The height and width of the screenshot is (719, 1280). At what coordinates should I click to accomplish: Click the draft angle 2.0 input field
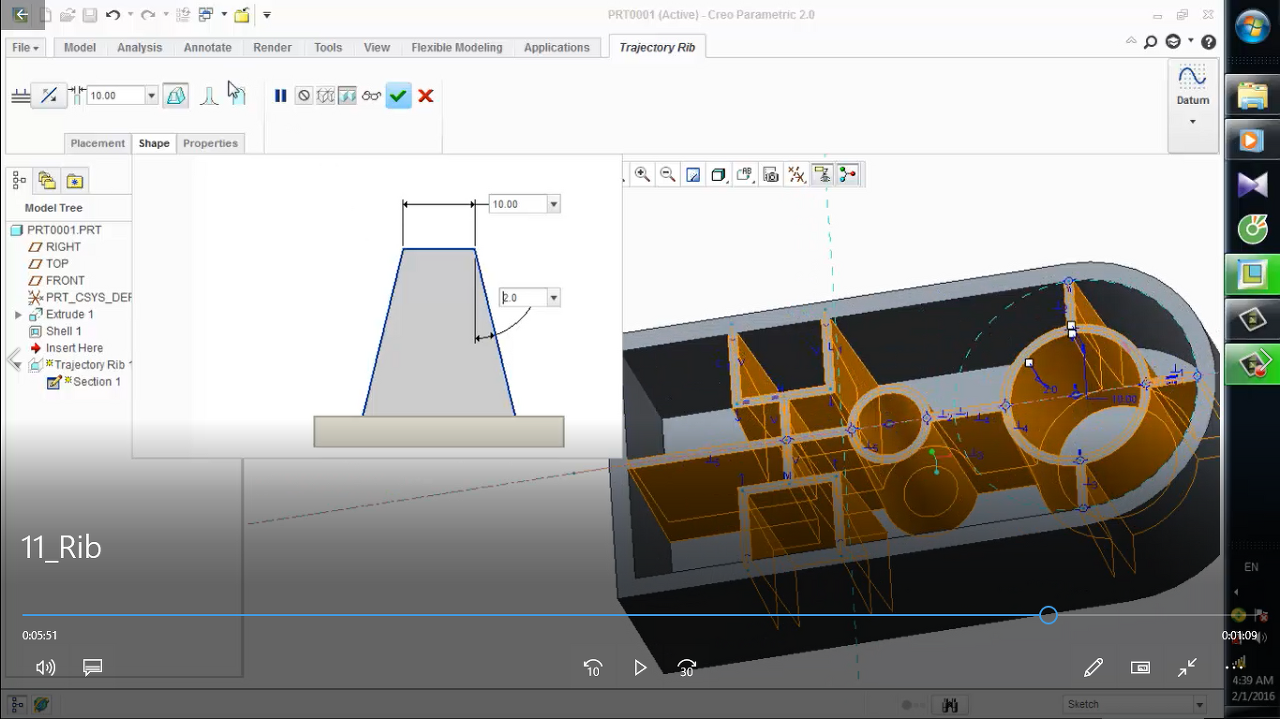(x=523, y=298)
